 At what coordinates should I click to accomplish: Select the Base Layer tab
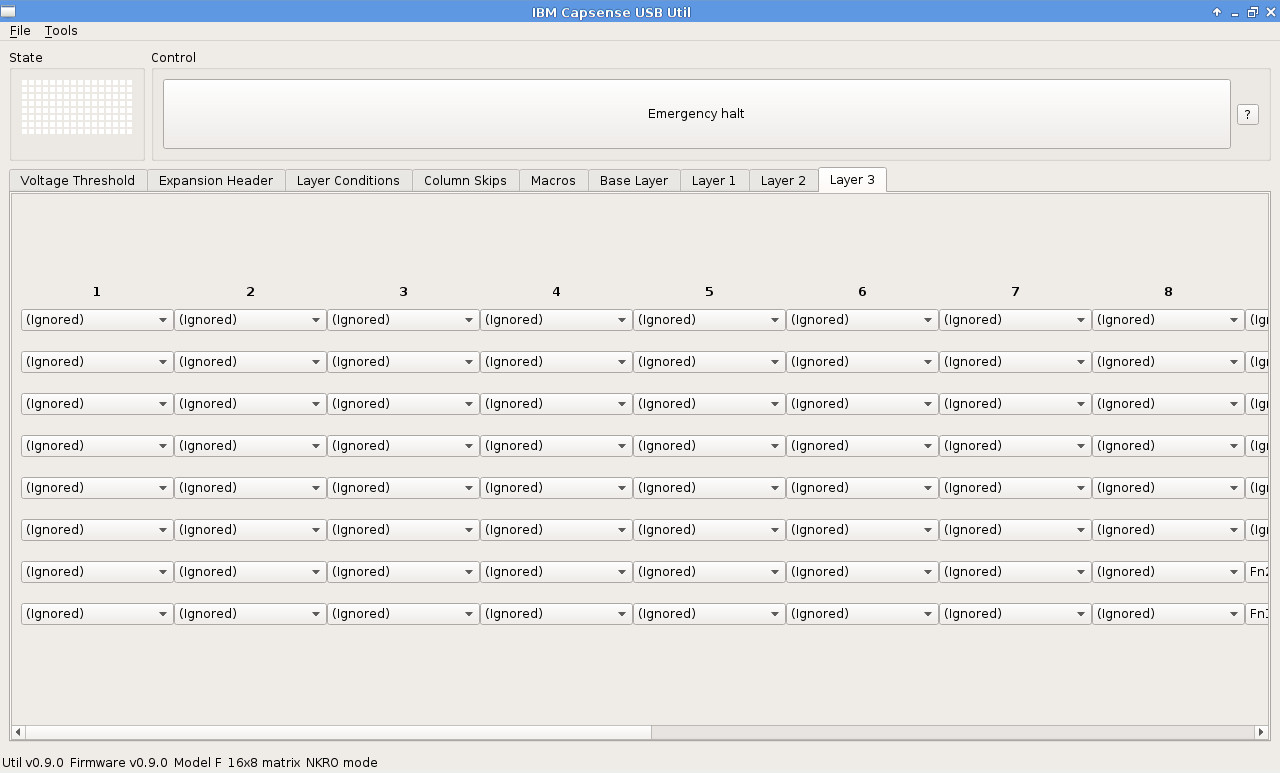point(634,181)
